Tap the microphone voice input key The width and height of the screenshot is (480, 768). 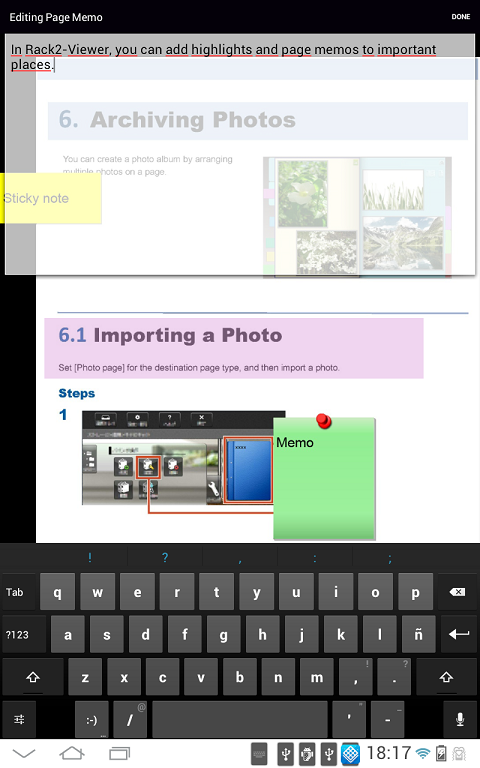click(459, 720)
